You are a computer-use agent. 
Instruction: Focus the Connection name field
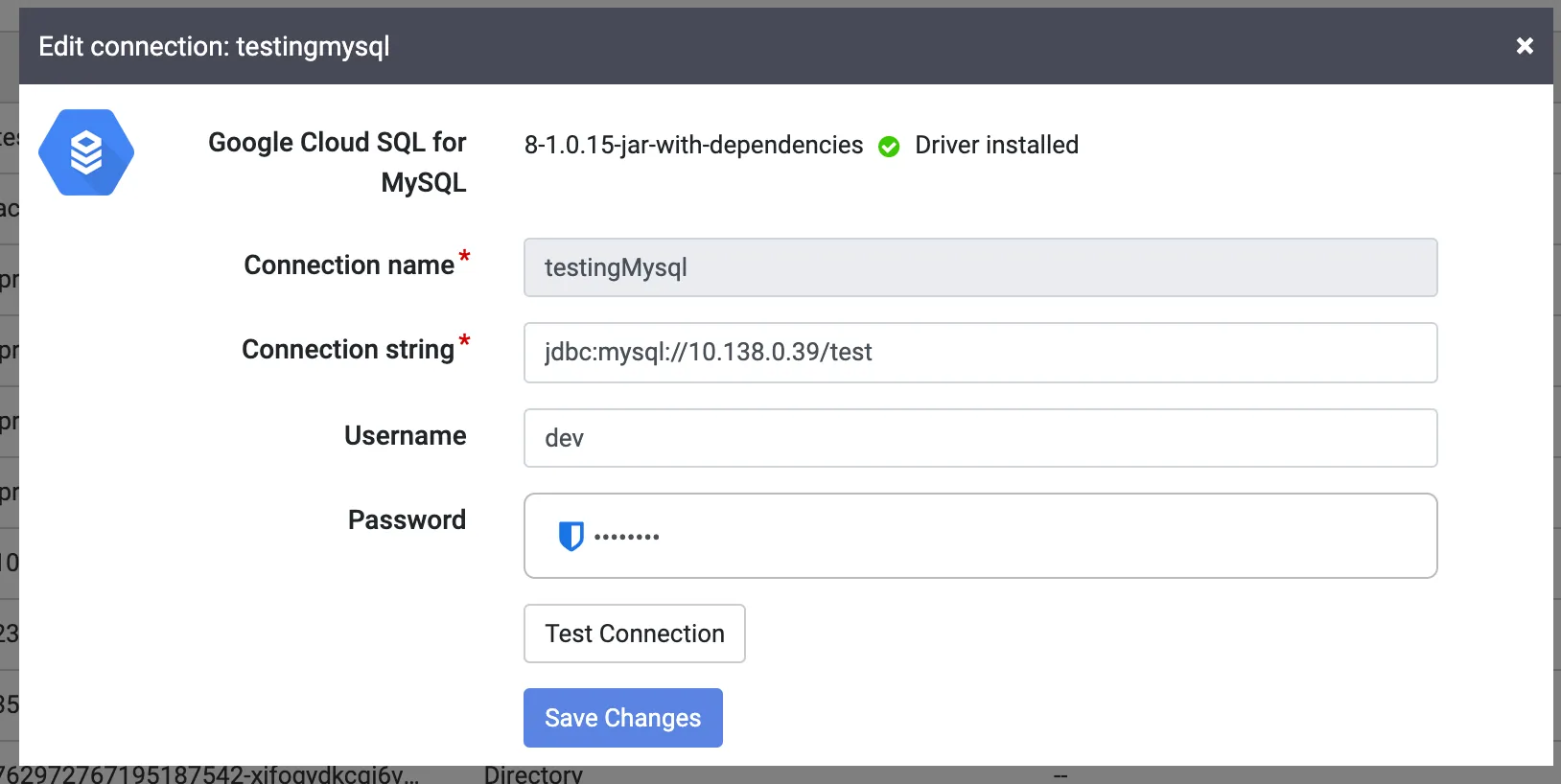pyautogui.click(x=980, y=267)
